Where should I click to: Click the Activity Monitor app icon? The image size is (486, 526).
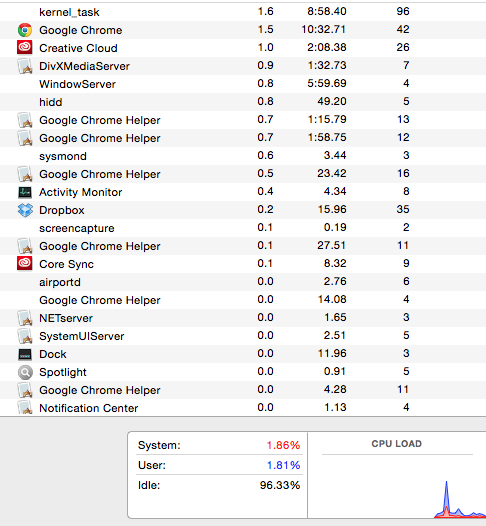25,192
